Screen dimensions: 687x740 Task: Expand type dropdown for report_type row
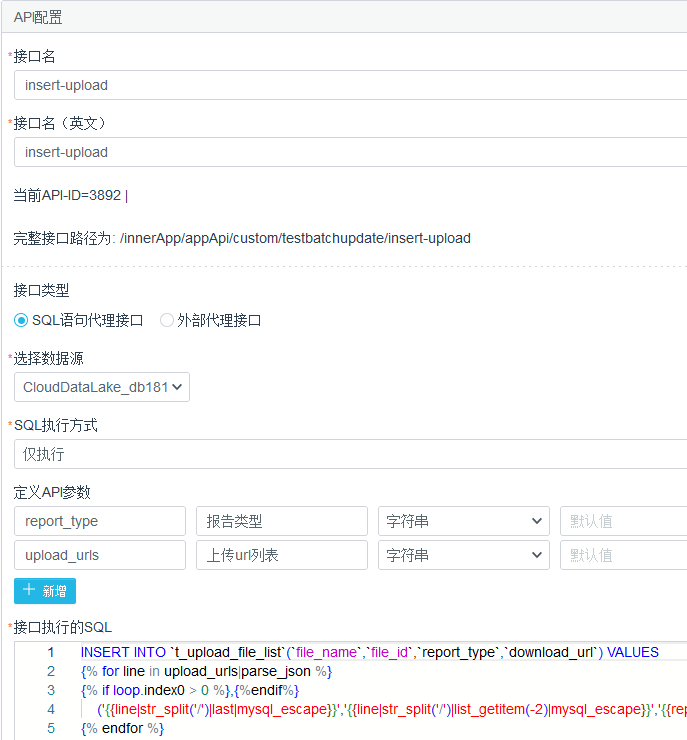(464, 521)
